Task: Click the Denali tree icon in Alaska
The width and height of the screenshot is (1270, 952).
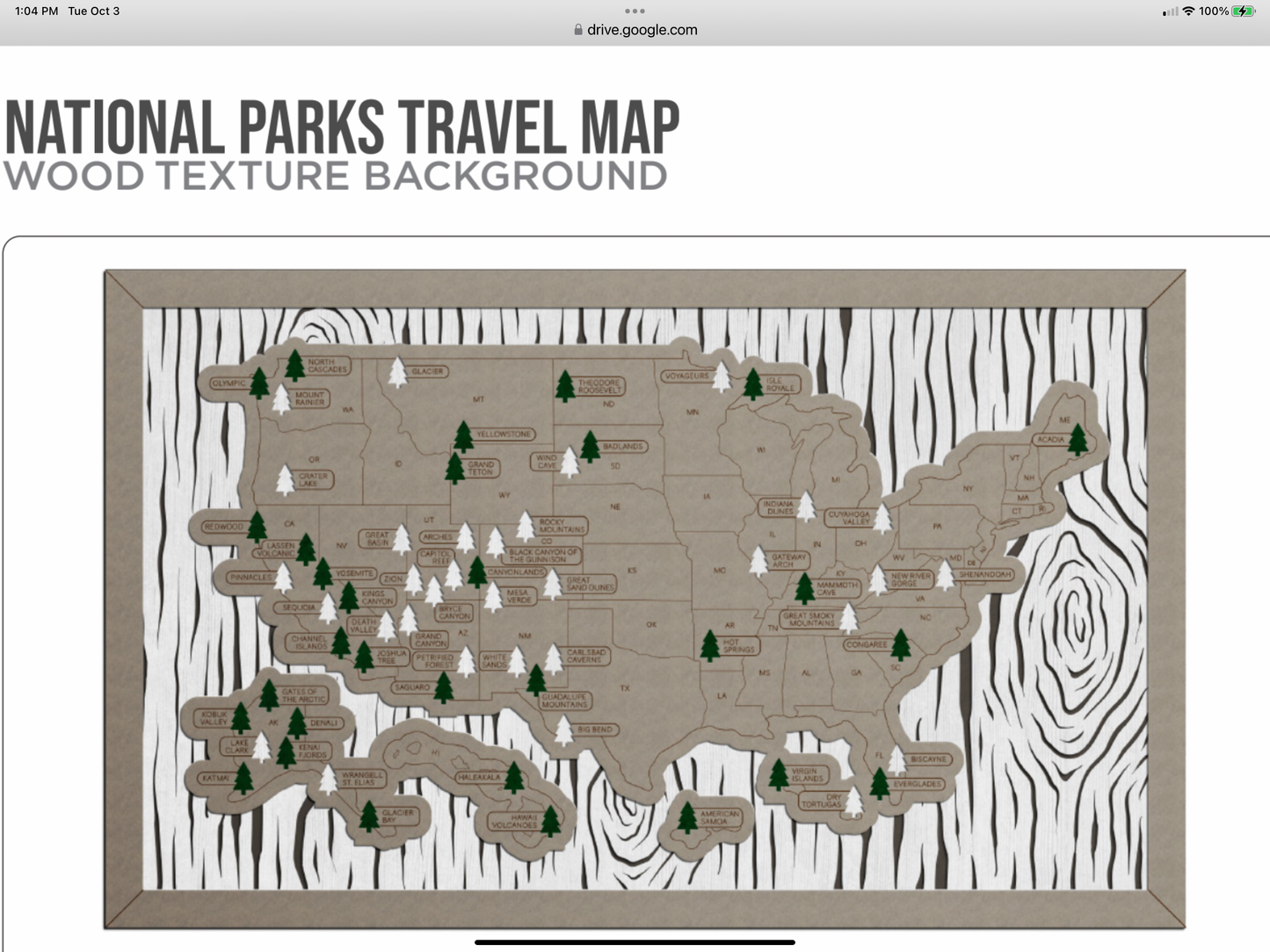Action: pyautogui.click(x=295, y=723)
